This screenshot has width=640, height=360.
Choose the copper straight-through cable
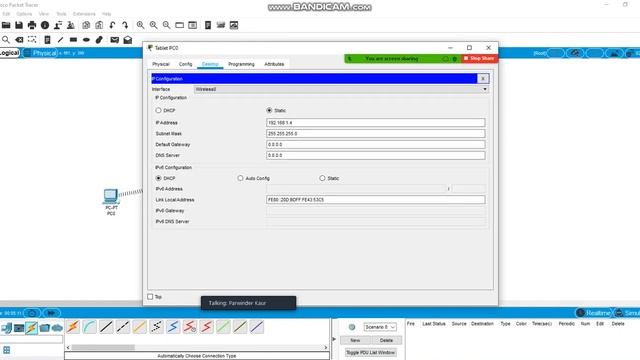(106, 327)
